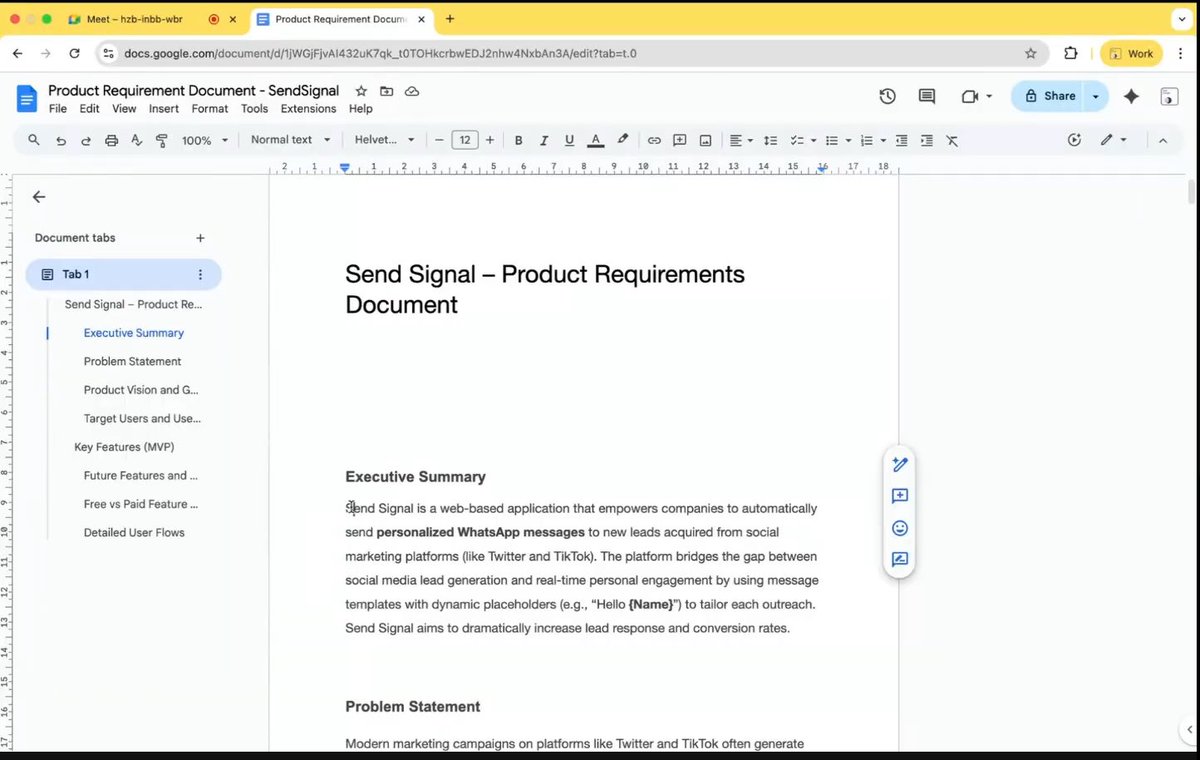
Task: Open the checklist dropdown arrow
Action: coord(814,140)
